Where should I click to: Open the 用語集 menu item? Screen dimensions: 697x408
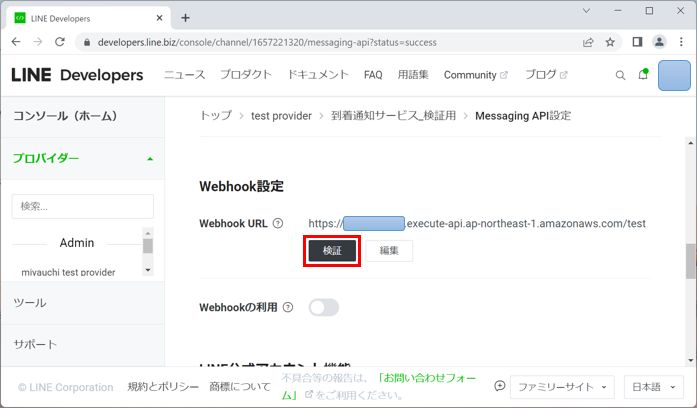[x=413, y=75]
